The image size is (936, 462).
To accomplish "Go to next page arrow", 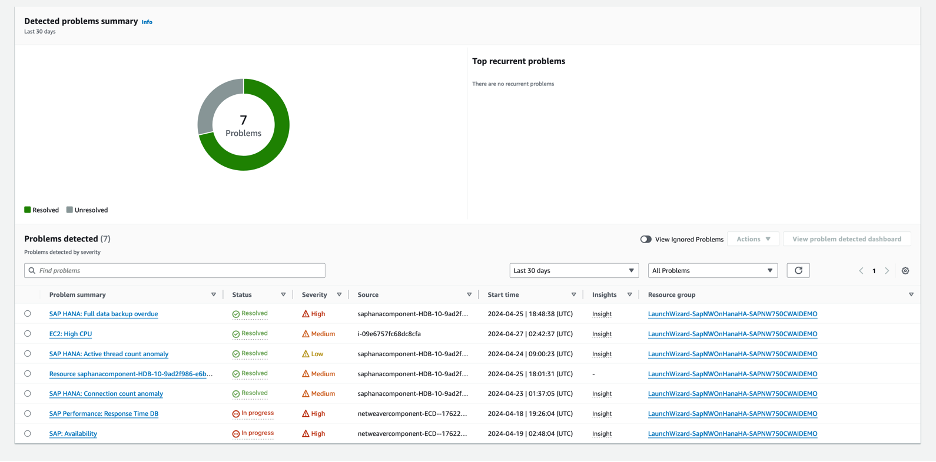I will click(887, 270).
